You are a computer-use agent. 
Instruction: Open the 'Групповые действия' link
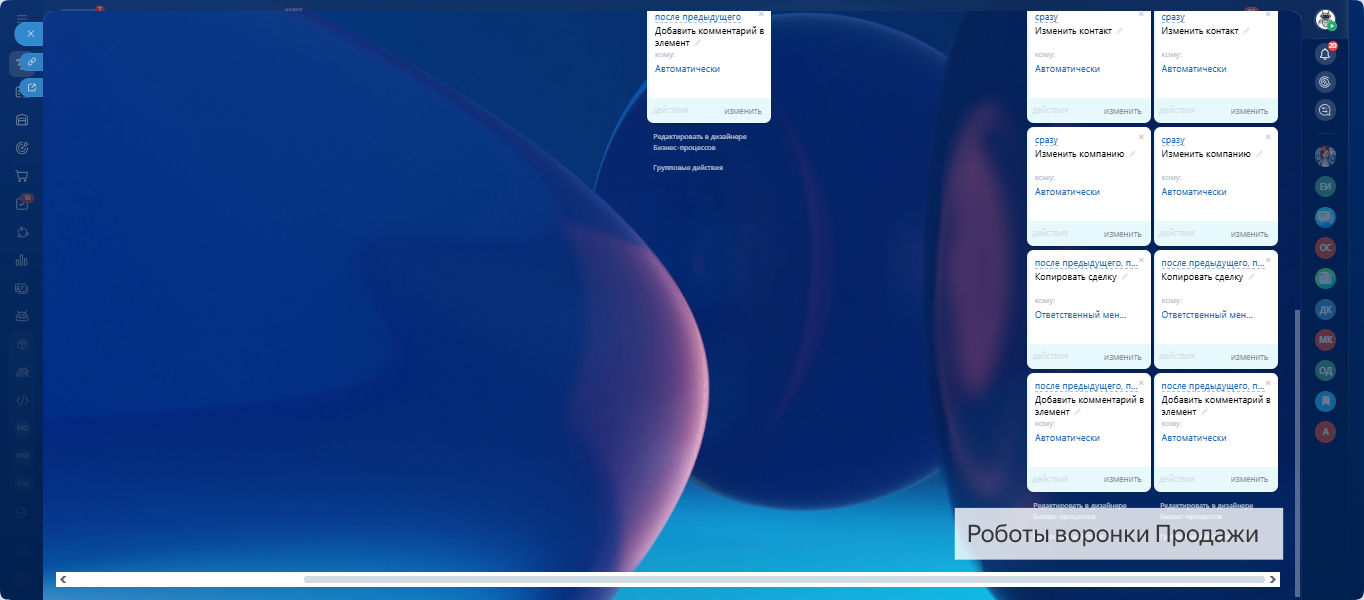[x=688, y=168]
